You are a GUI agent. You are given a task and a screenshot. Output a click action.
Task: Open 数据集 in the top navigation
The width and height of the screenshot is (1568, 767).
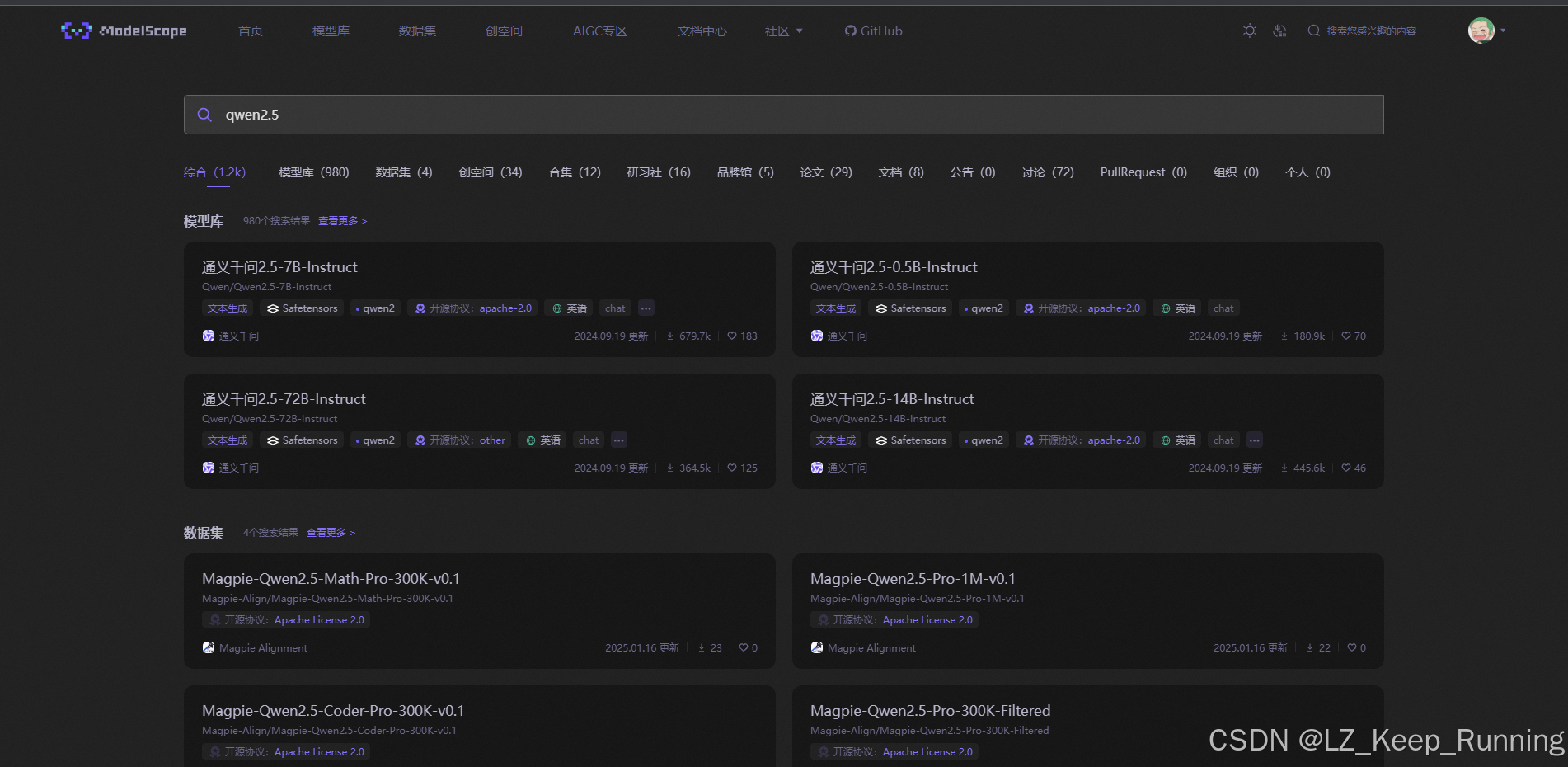[417, 31]
